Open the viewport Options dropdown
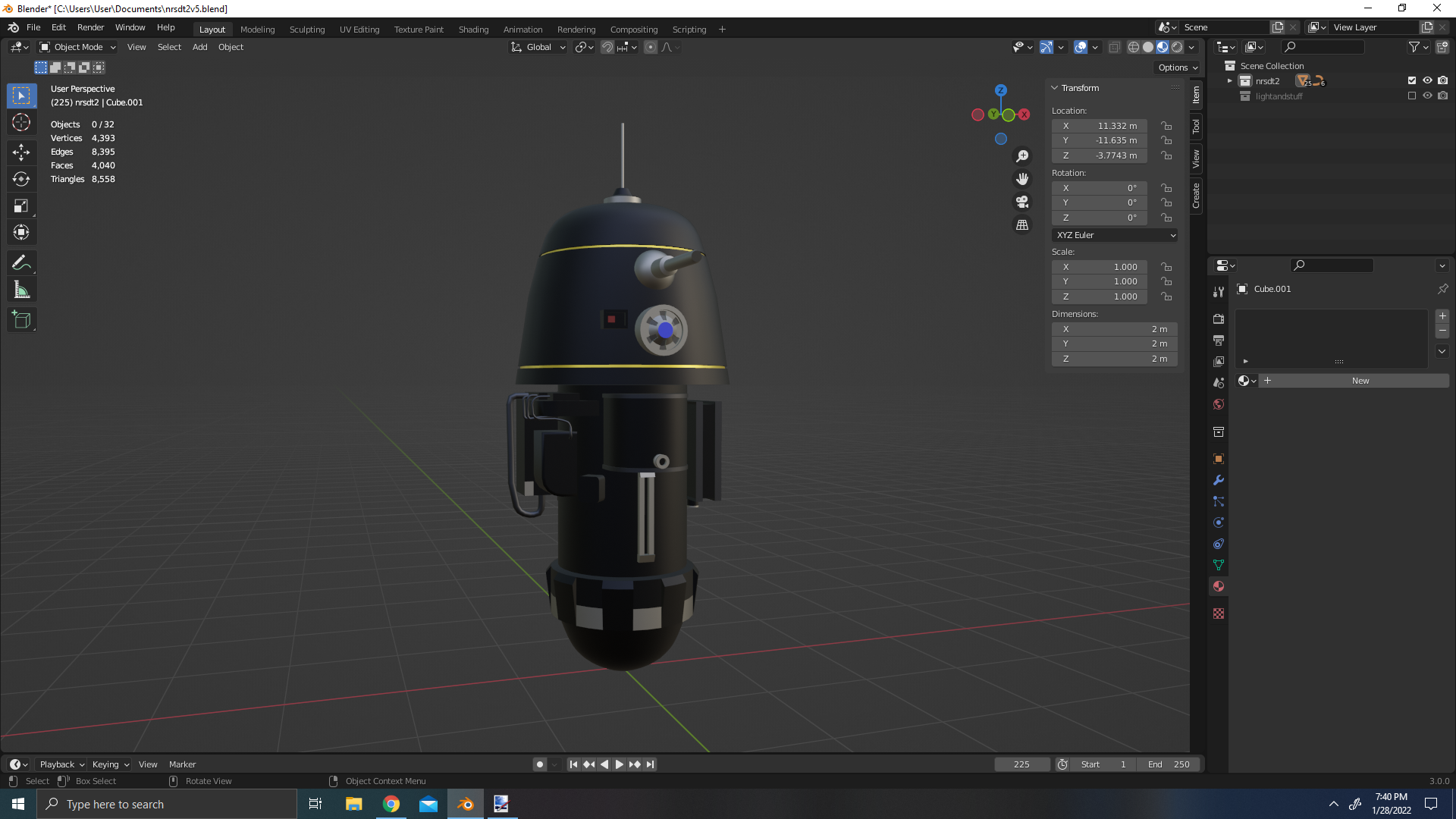 [1178, 67]
